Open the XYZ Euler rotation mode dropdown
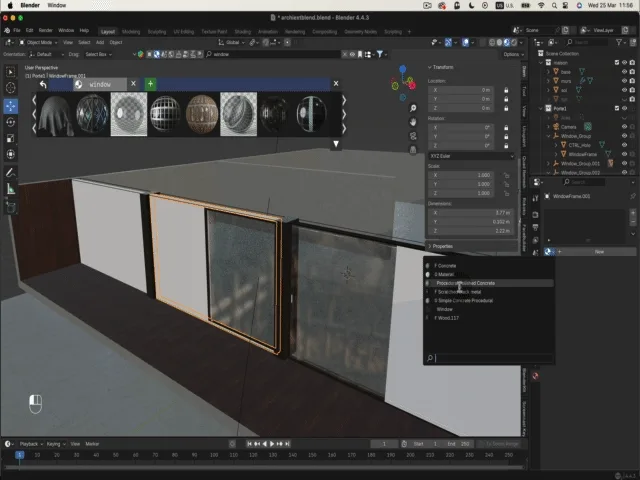 472,155
